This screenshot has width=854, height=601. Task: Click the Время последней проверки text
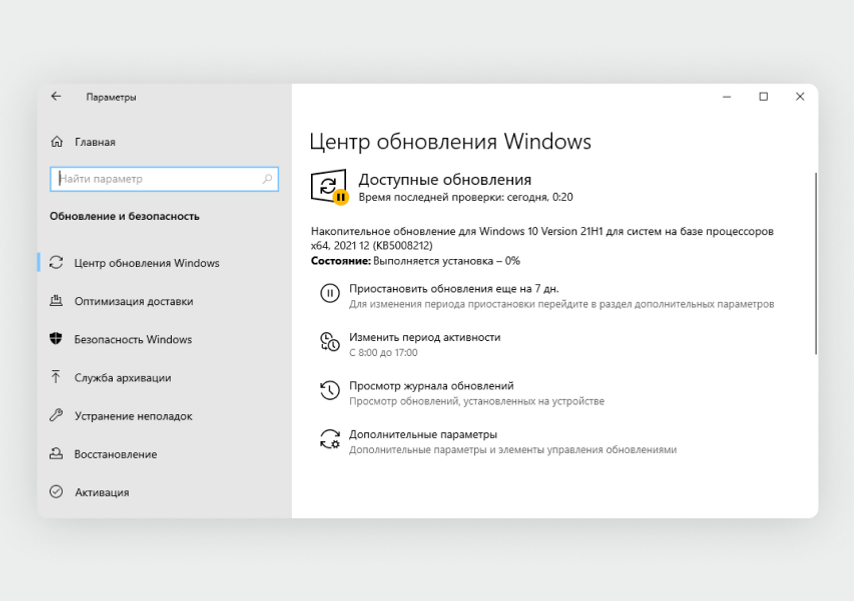[x=465, y=197]
